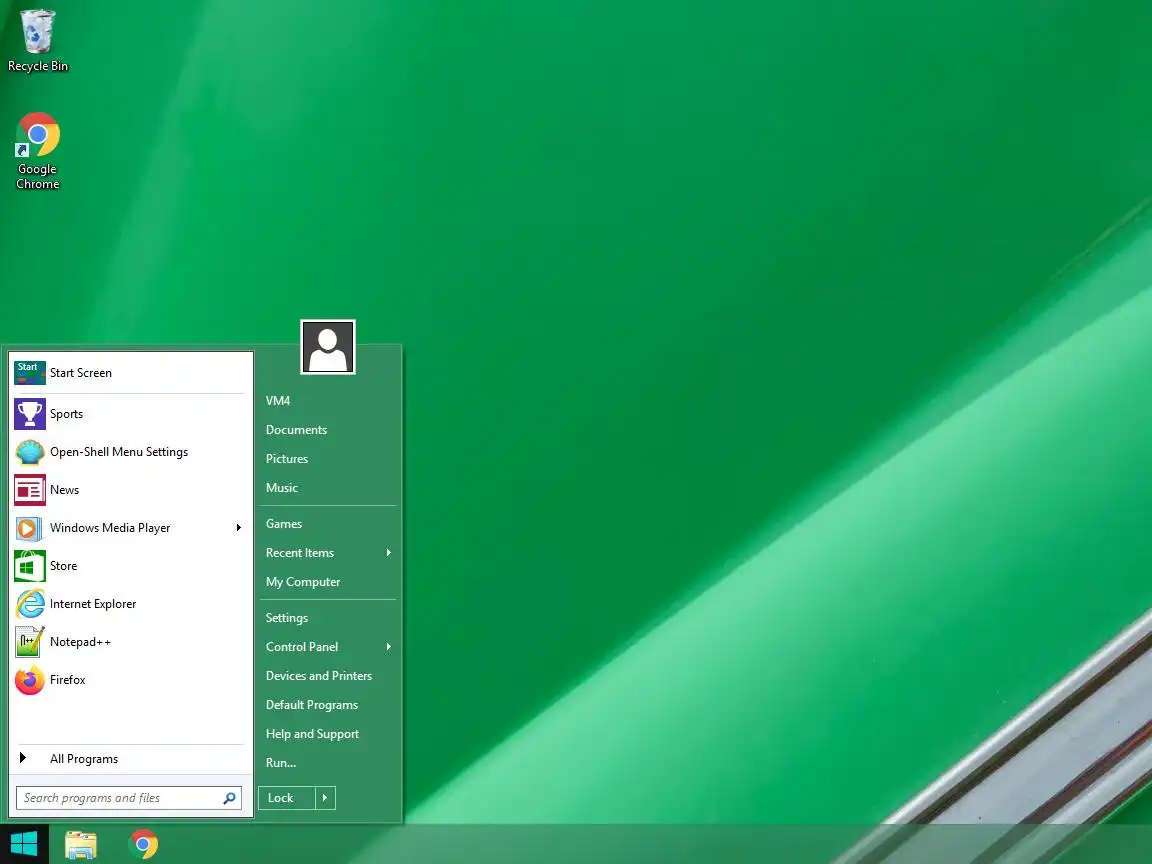Image resolution: width=1152 pixels, height=864 pixels.
Task: Open the News app icon
Action: [x=29, y=490]
